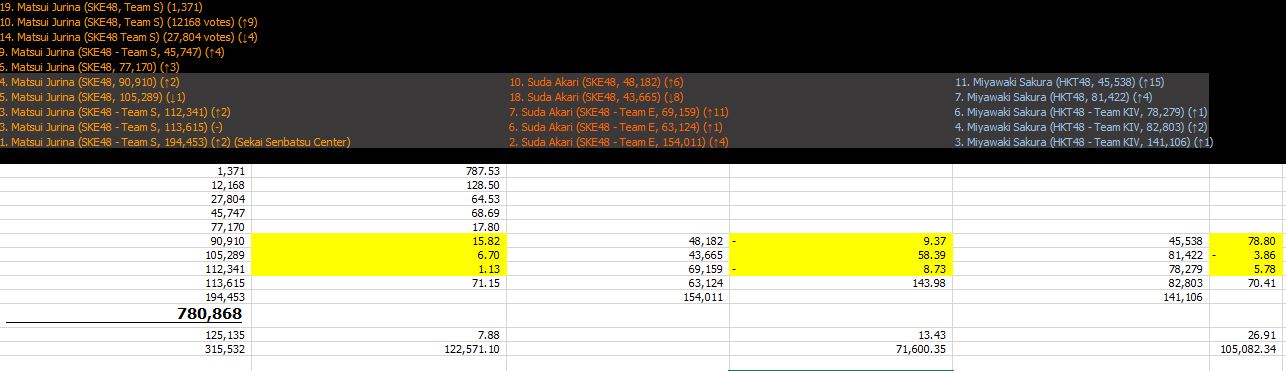Screen dimensions: 1286x371
Task: Click the Matsui Jurina 113,615 entry
Action: 112,127
